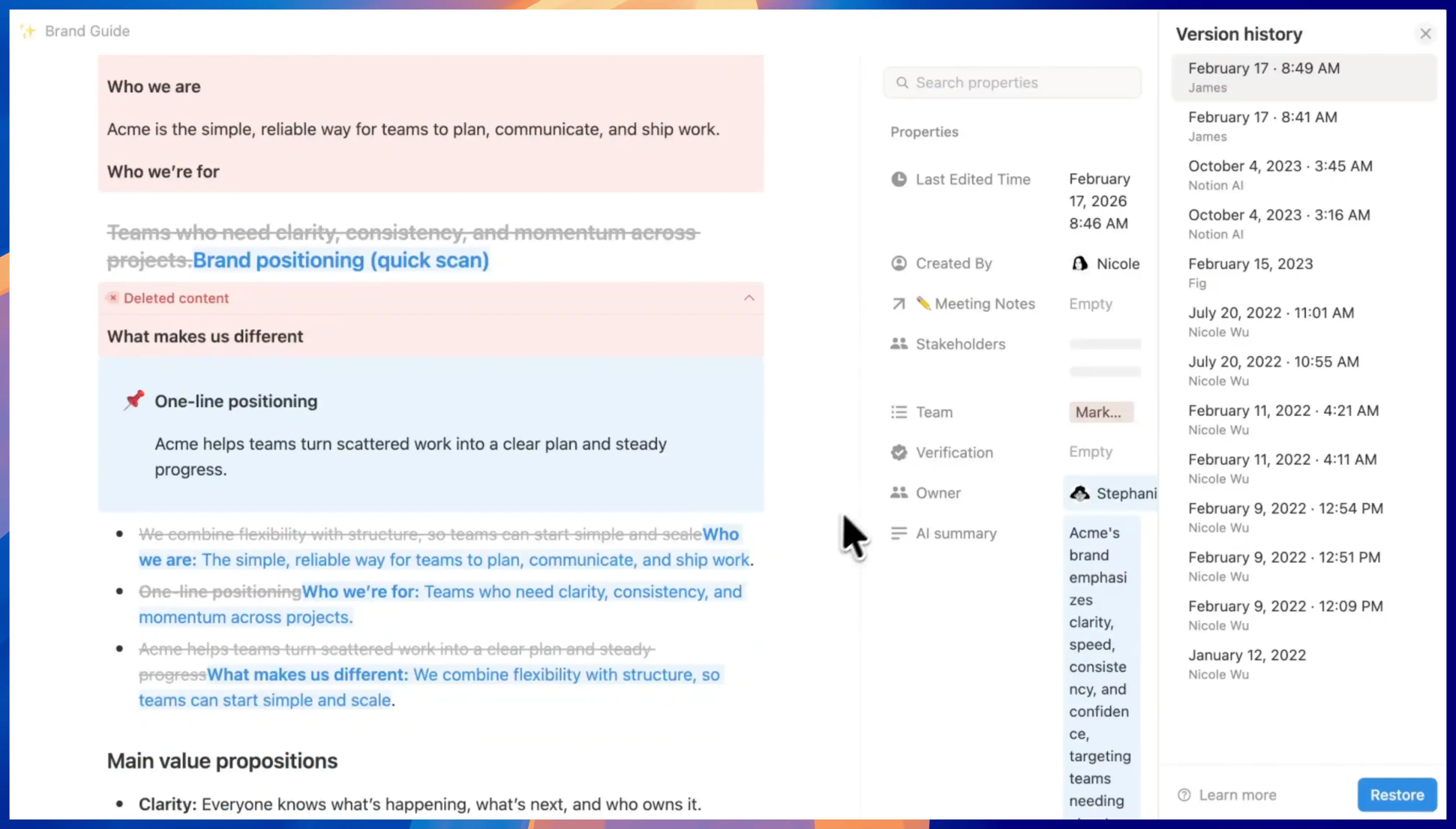Click the pencil emoji beside Meeting Notes
The image size is (1456, 829).
[923, 304]
